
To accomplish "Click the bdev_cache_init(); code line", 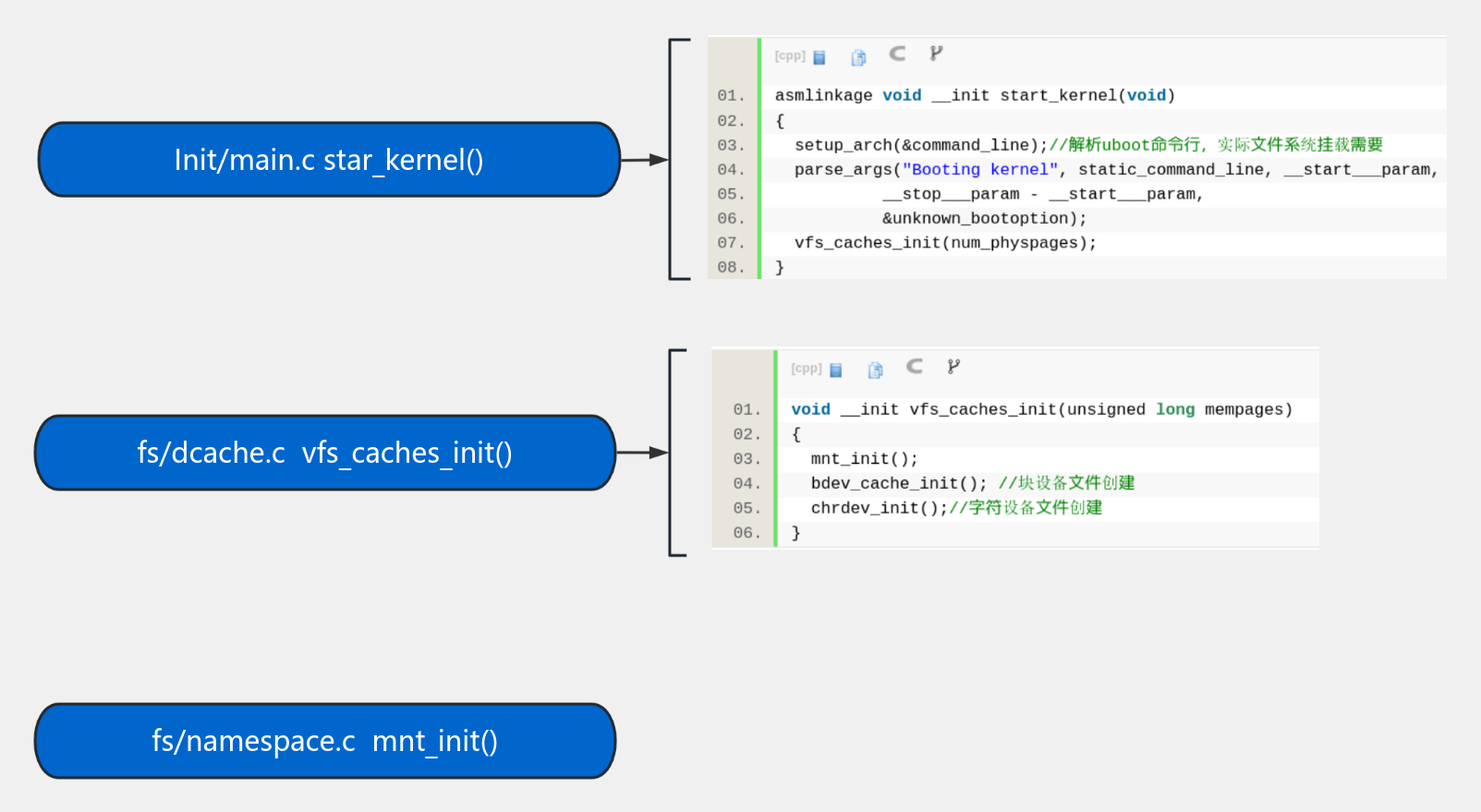I will tap(898, 483).
